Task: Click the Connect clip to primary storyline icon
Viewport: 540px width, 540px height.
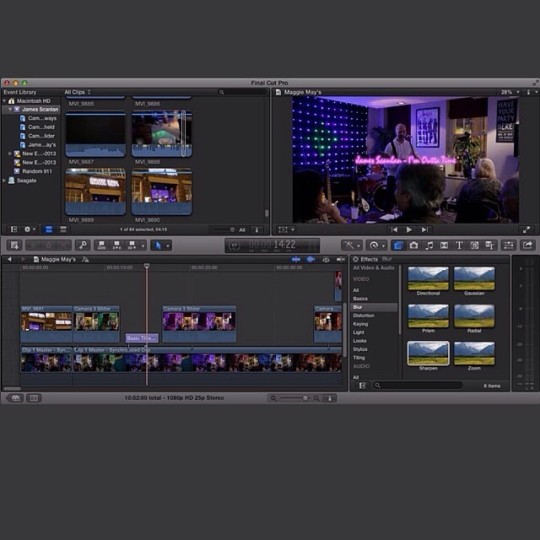Action: point(102,245)
